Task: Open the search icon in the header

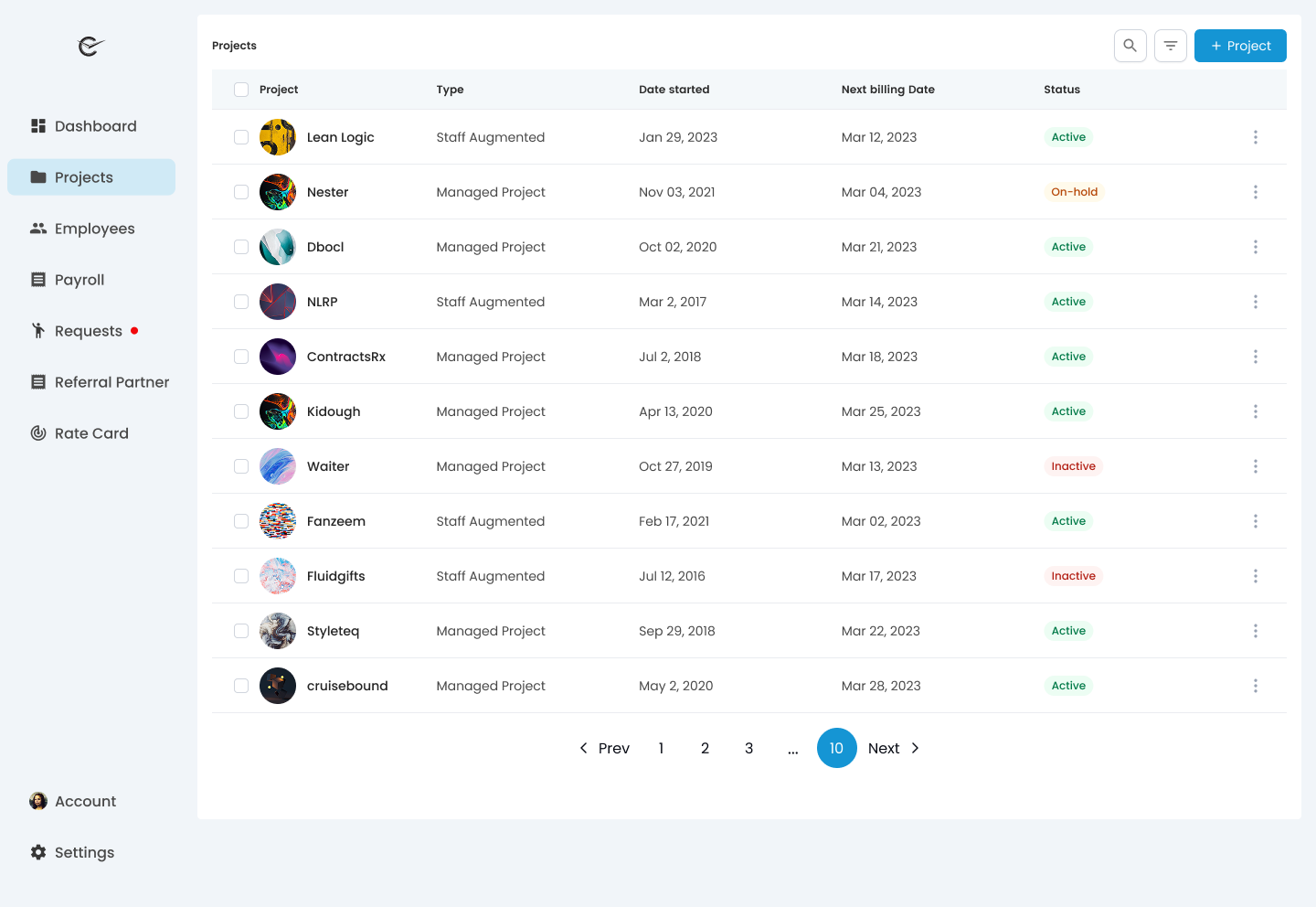Action: [x=1130, y=45]
